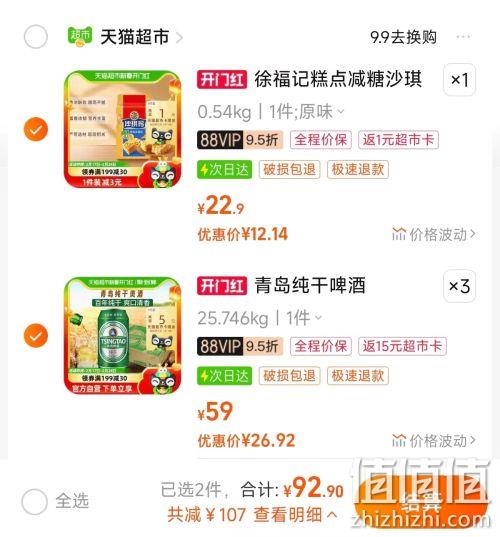Open the Tmall Supermarket store logo icon
The height and width of the screenshot is (537, 500).
click(x=80, y=36)
